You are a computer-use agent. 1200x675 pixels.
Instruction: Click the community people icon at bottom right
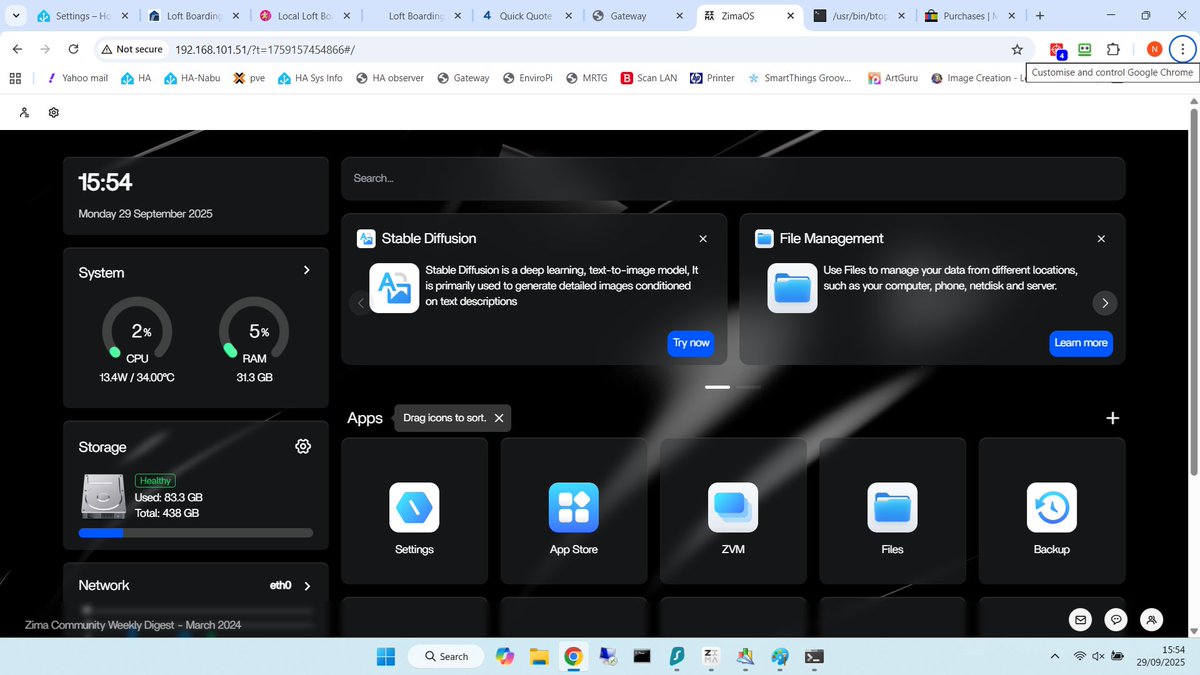pyautogui.click(x=1152, y=619)
